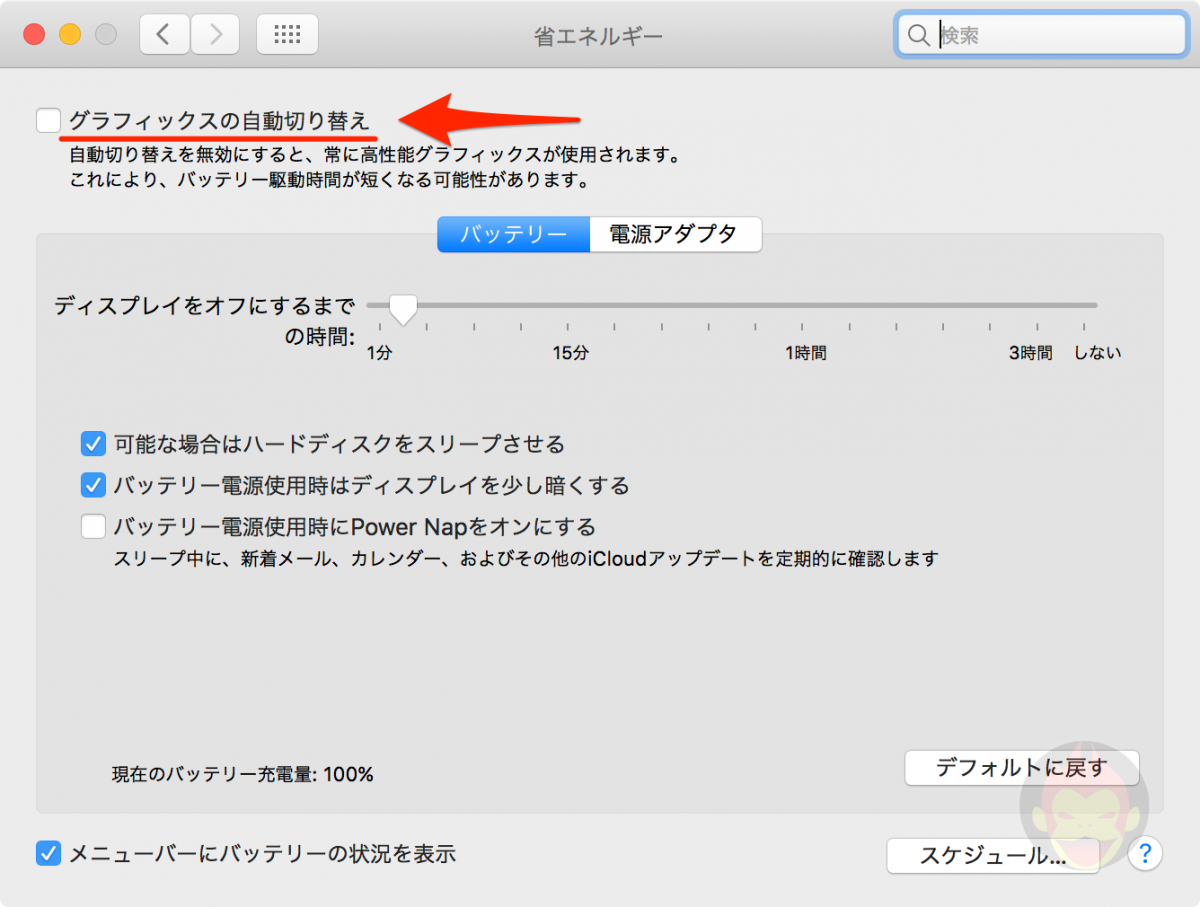This screenshot has width=1200, height=907.
Task: Open help via the question mark icon
Action: click(x=1144, y=854)
